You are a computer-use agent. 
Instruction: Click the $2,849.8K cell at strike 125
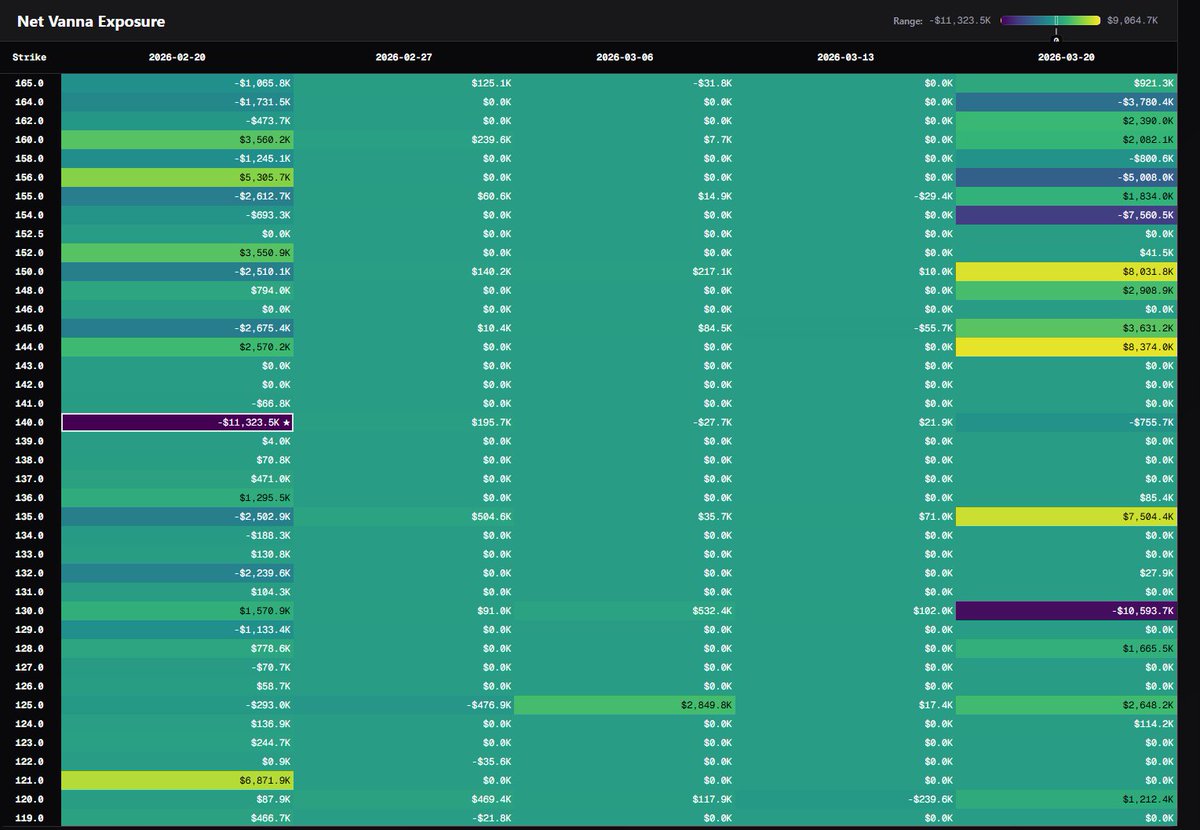click(628, 704)
